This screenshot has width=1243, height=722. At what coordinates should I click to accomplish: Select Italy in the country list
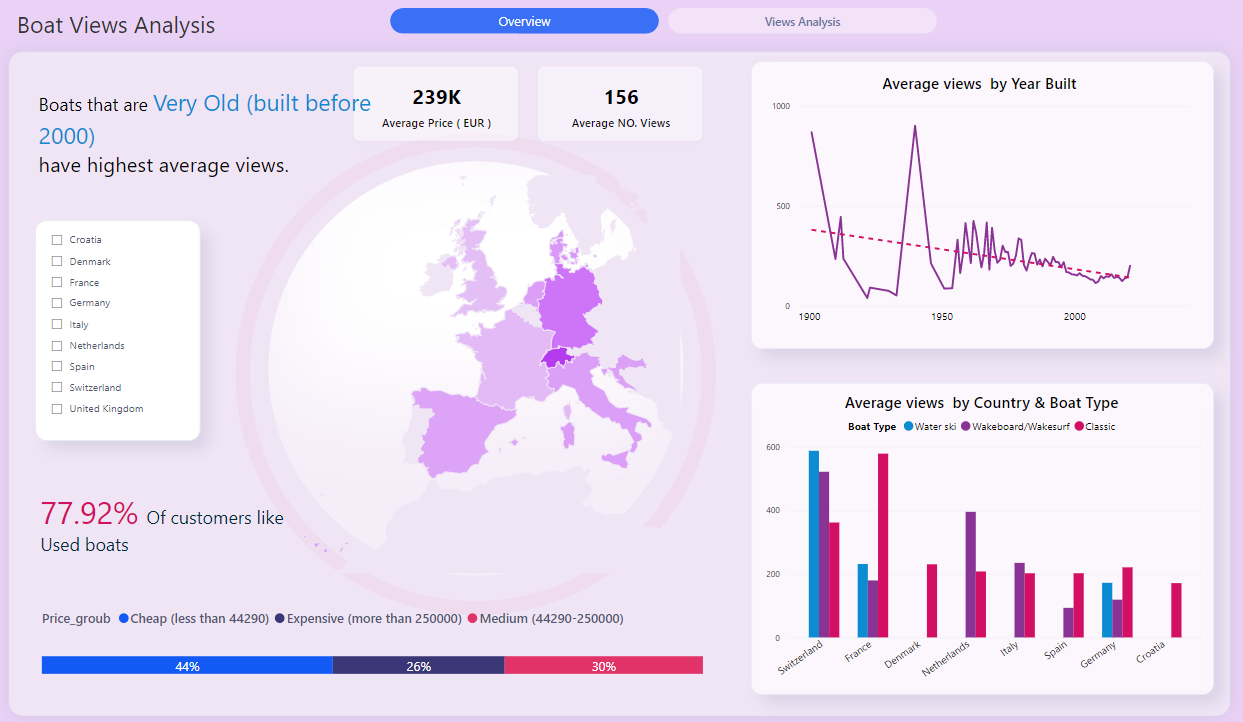(x=56, y=324)
